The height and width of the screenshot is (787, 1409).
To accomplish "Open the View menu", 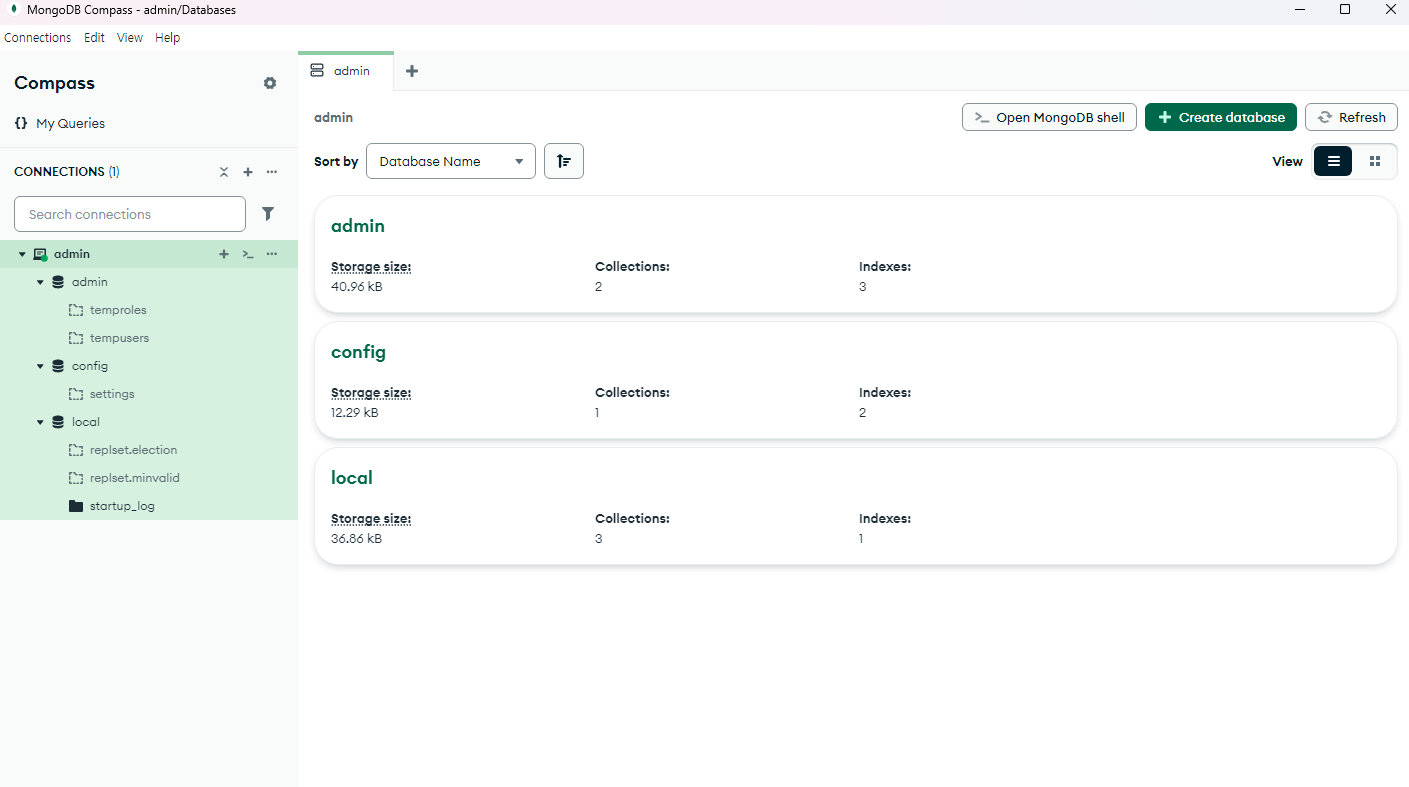I will (x=130, y=37).
